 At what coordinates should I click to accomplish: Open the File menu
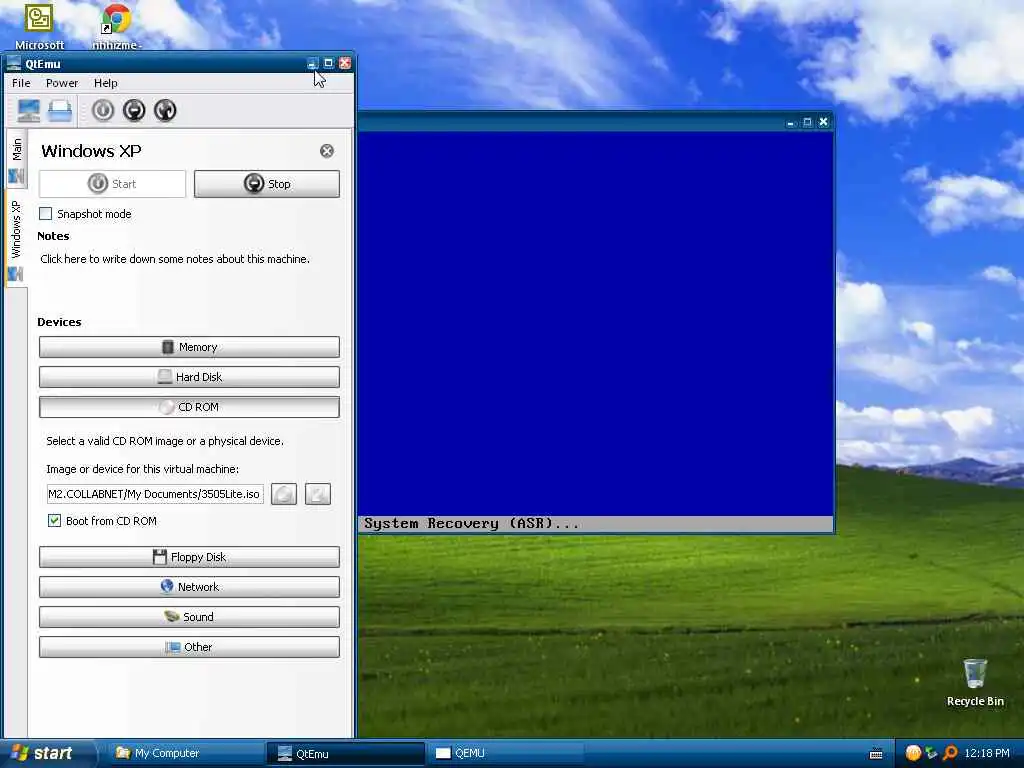[x=21, y=83]
